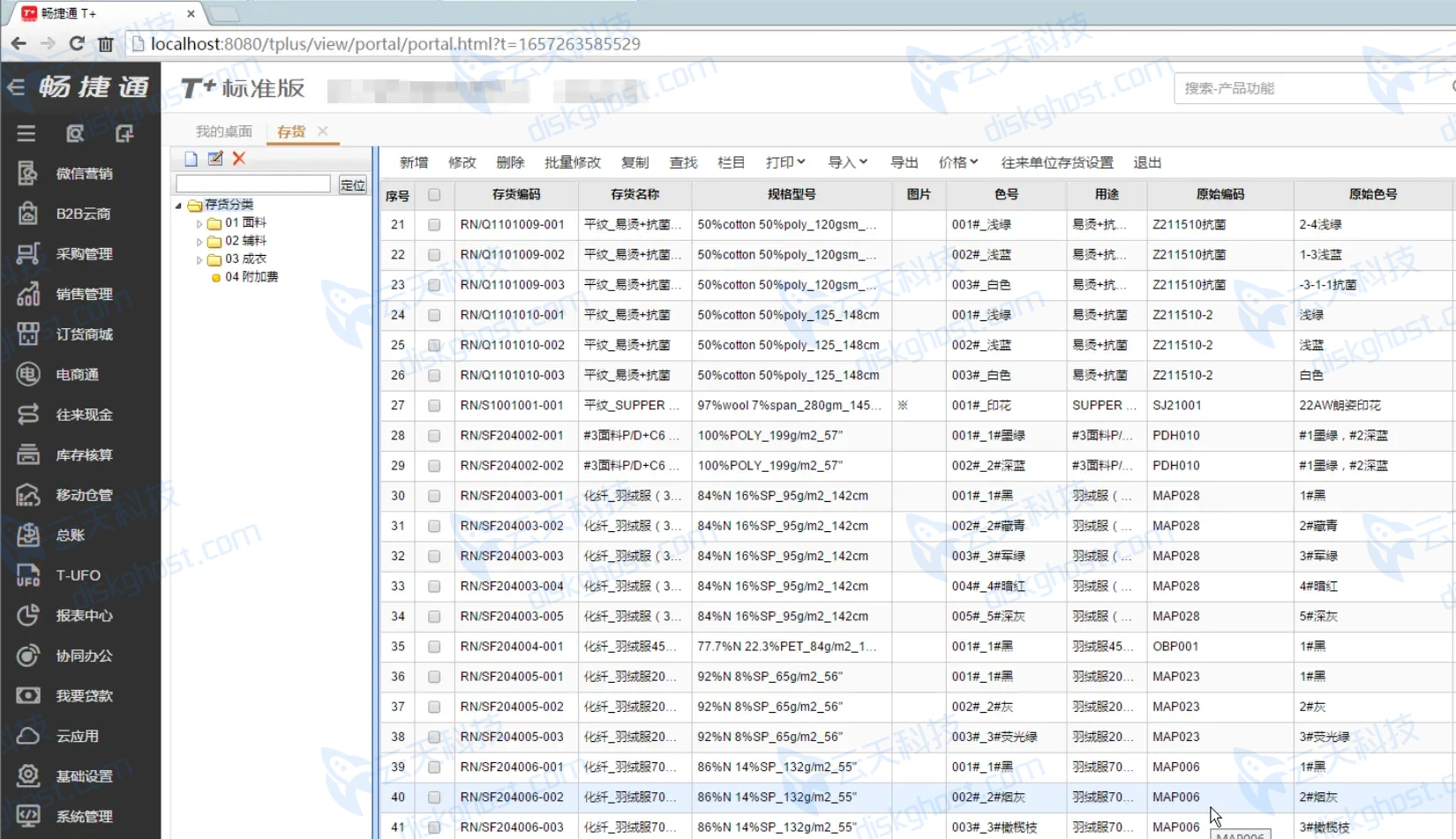The width and height of the screenshot is (1456, 839).
Task: Select the 04 附加费 tree item
Action: click(251, 277)
